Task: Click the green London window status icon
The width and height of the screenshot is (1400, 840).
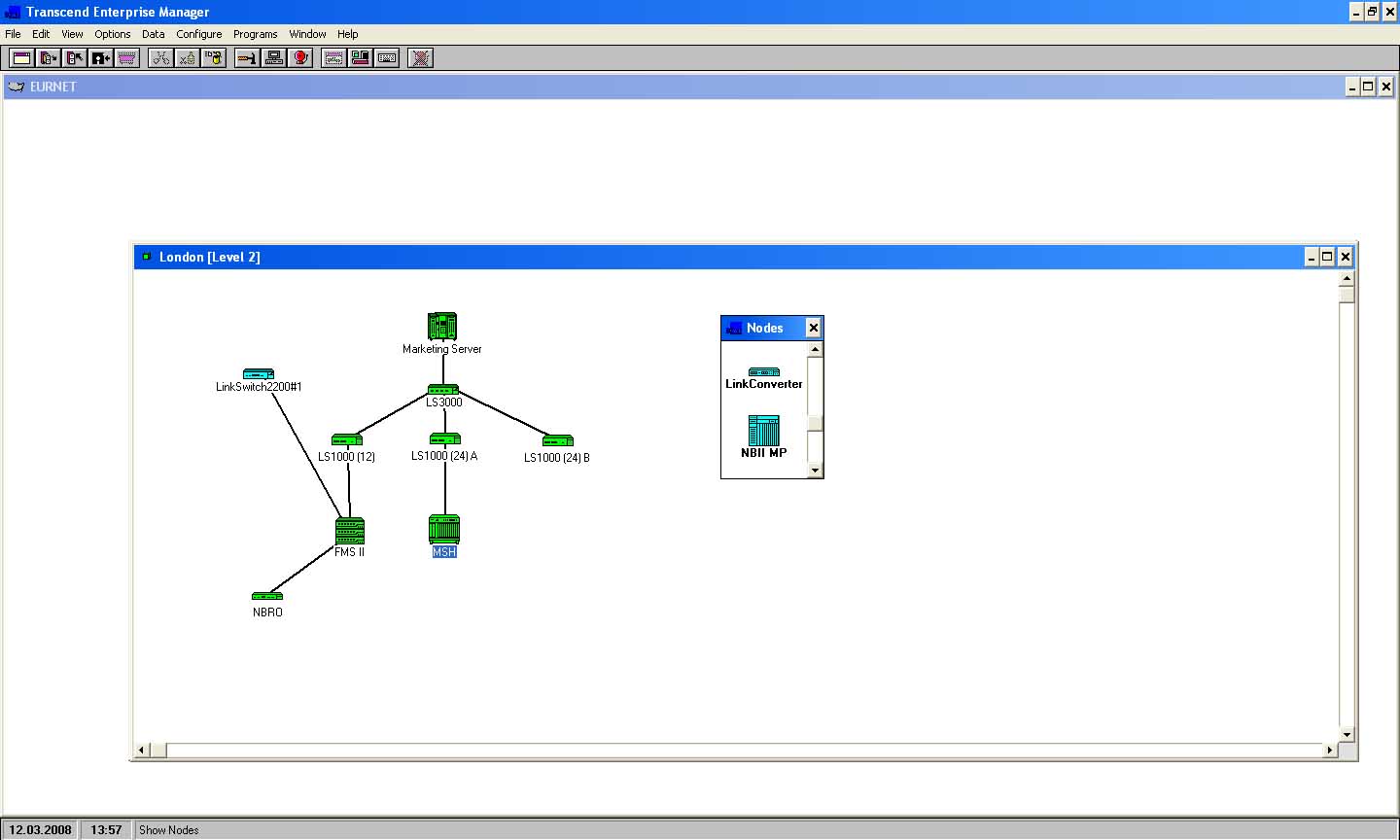Action: tap(147, 257)
